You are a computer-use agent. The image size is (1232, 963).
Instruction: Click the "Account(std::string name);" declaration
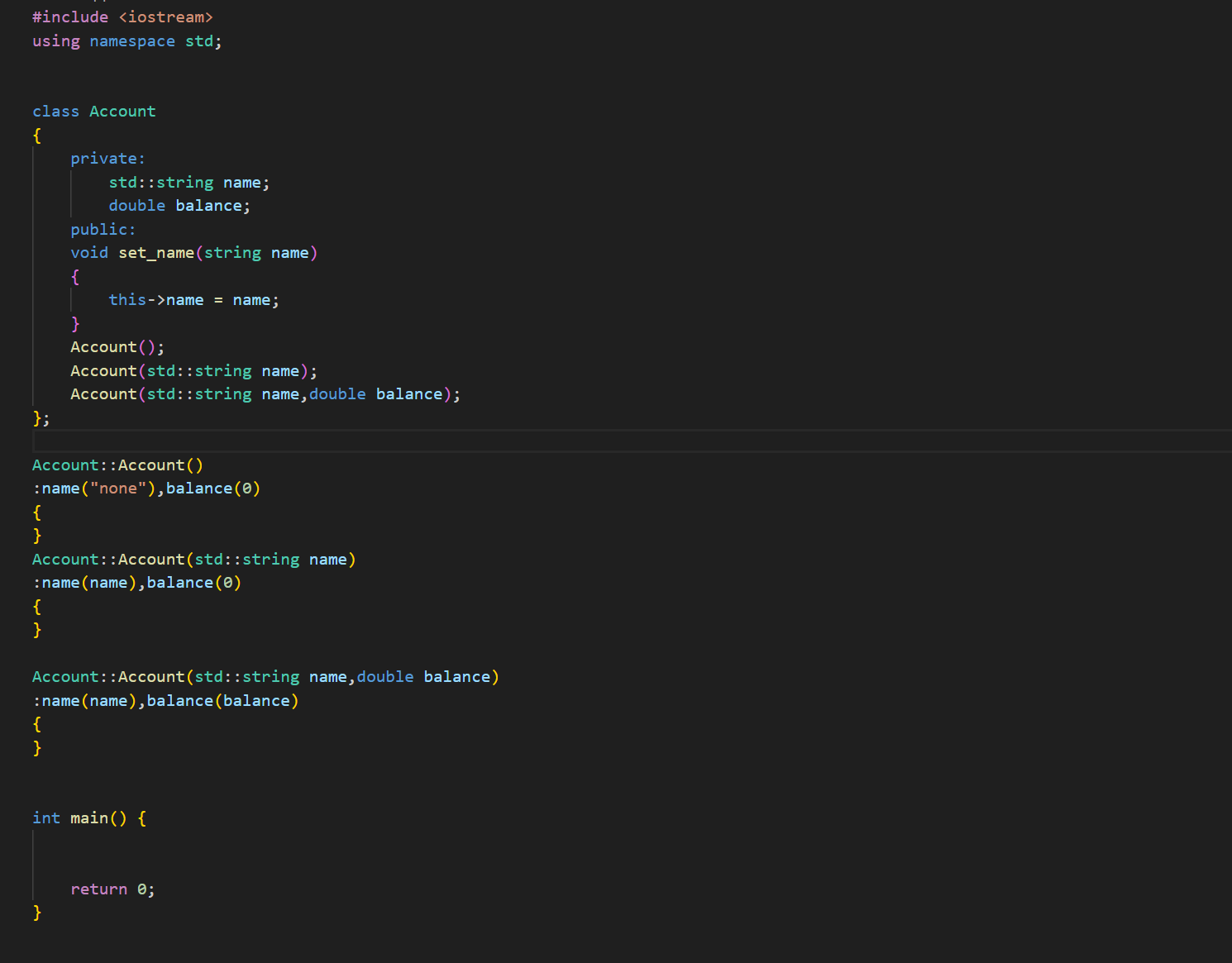click(x=194, y=371)
